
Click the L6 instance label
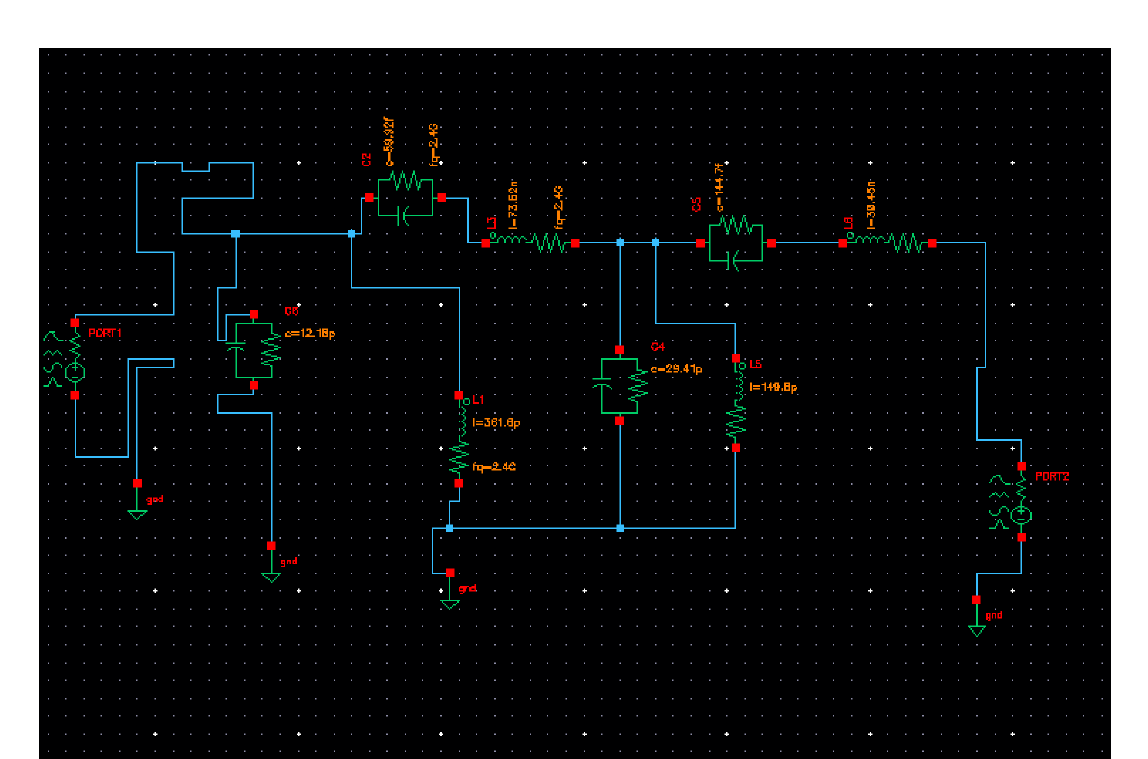(x=848, y=223)
